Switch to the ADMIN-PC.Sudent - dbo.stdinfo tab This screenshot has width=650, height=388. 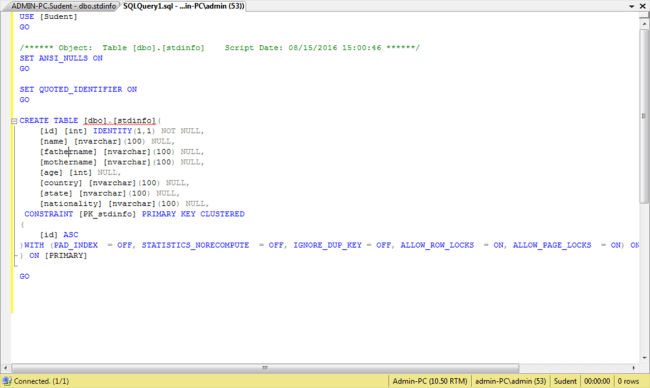[63, 6]
